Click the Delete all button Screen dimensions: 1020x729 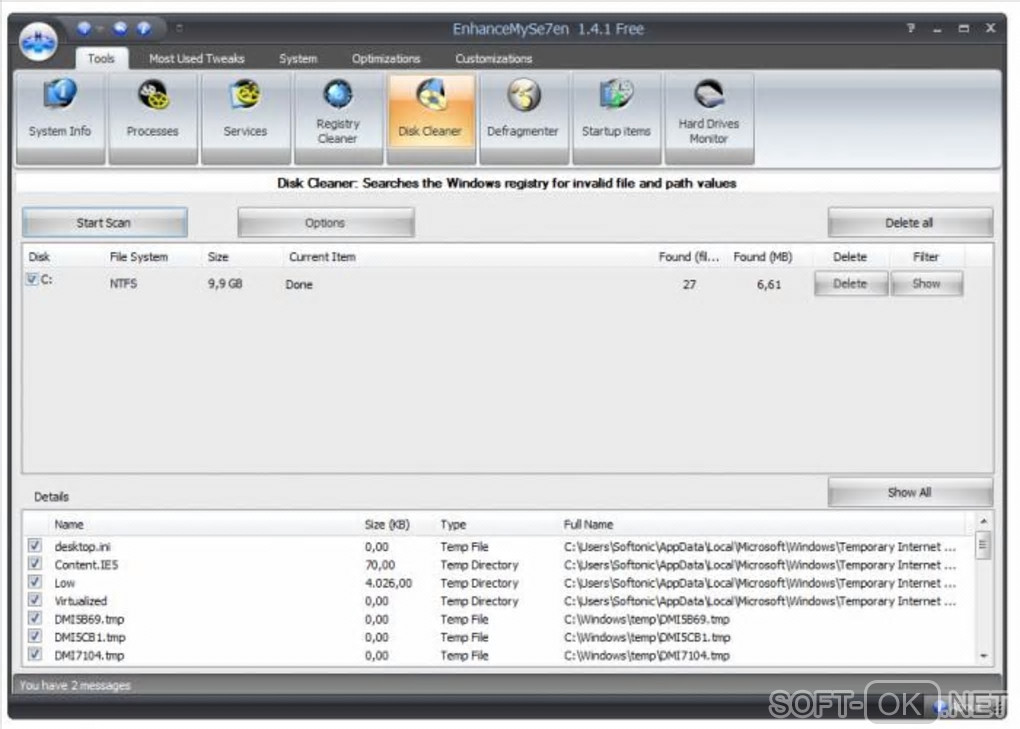[x=909, y=223]
